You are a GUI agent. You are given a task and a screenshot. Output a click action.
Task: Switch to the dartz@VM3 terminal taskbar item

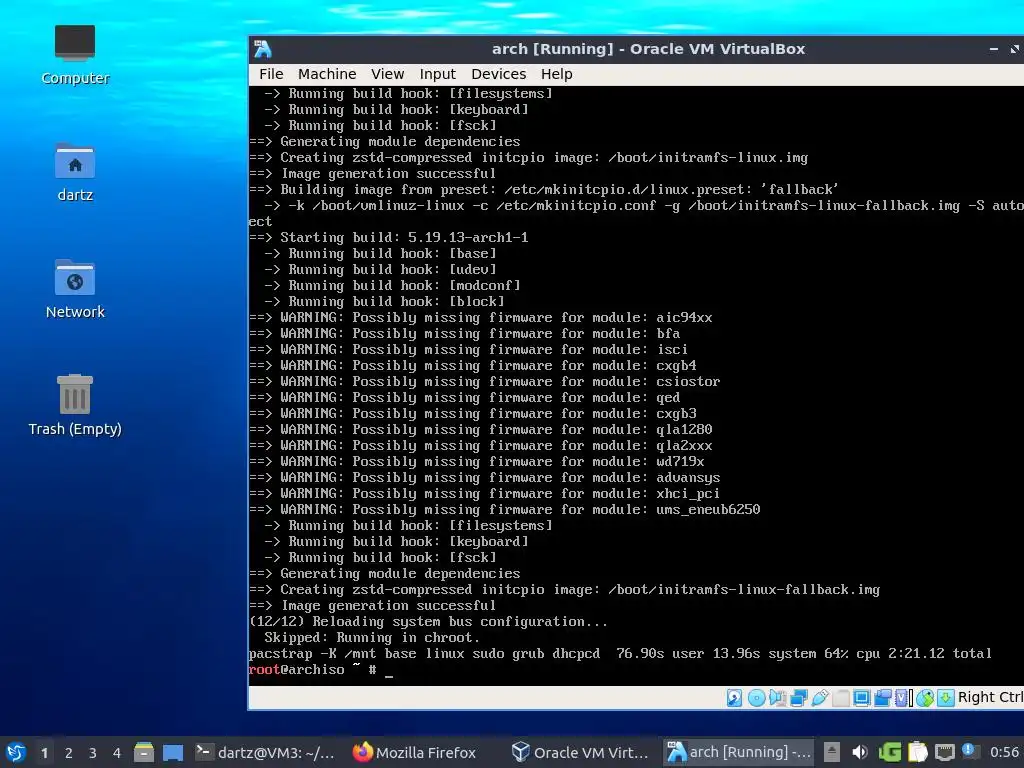(x=265, y=753)
